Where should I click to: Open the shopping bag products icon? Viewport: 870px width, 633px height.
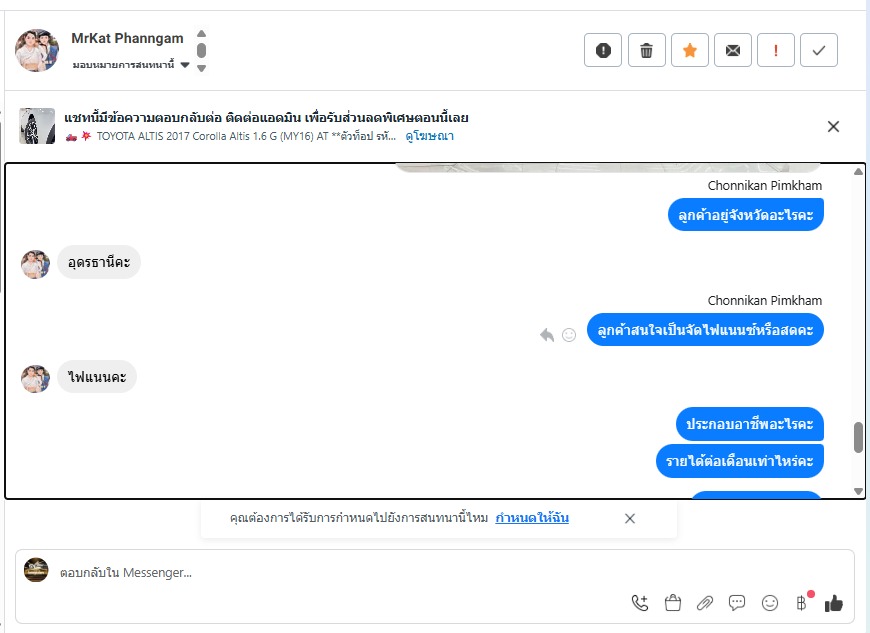(672, 603)
